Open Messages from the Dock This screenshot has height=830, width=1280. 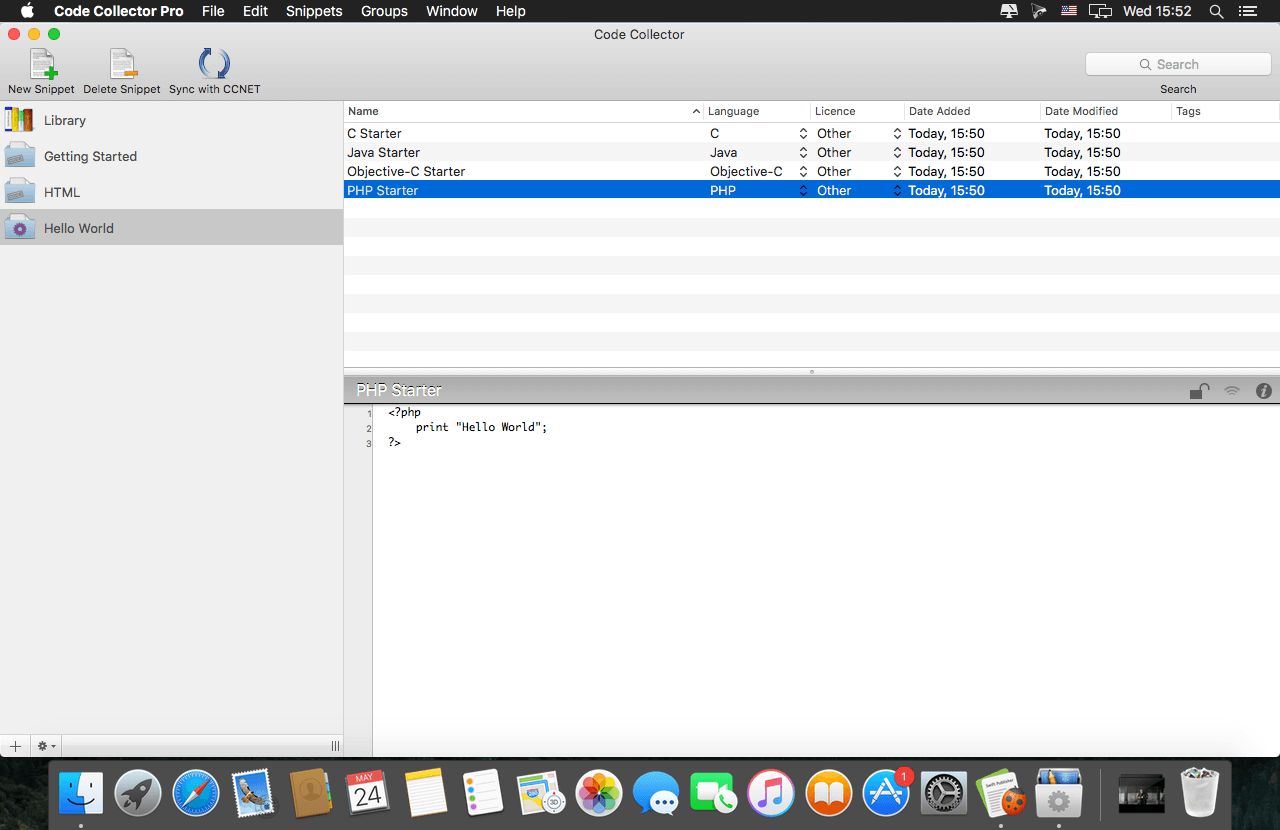coord(656,794)
